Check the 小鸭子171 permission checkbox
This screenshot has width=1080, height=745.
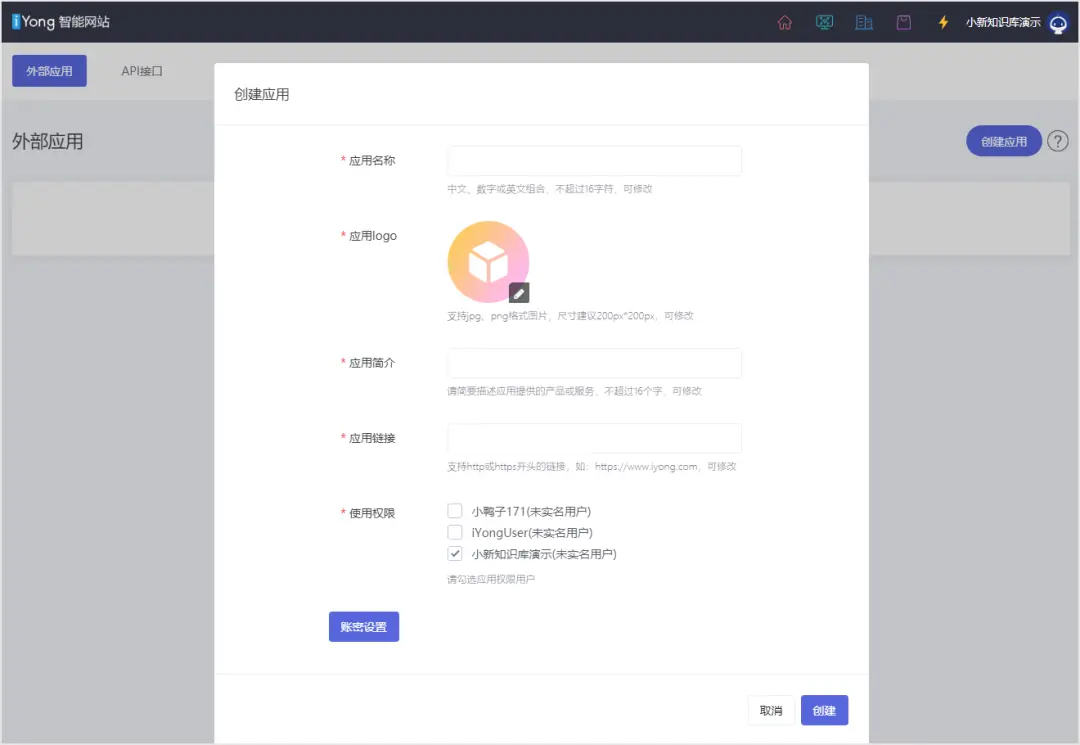tap(455, 511)
